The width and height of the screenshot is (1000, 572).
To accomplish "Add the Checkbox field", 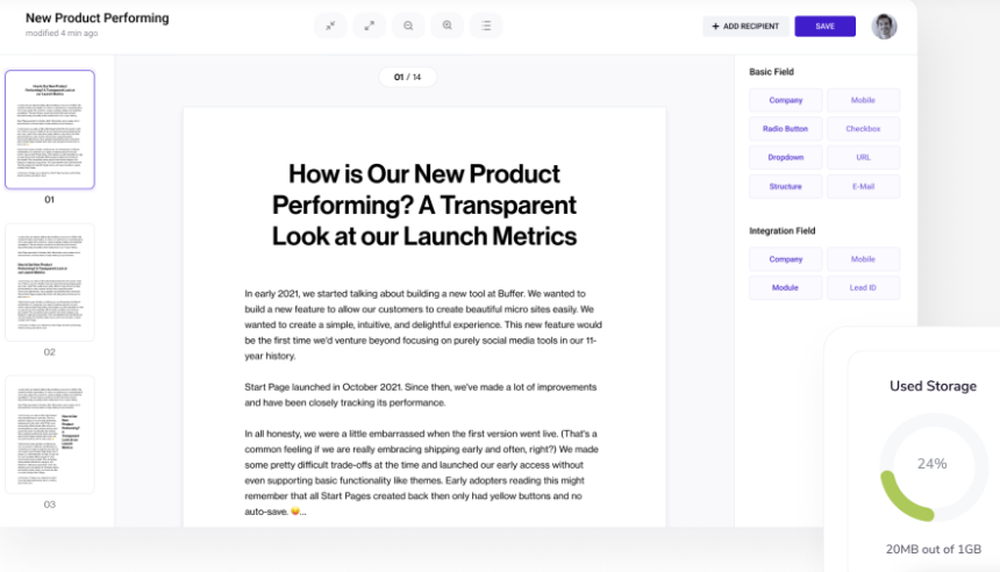I will pyautogui.click(x=863, y=129).
